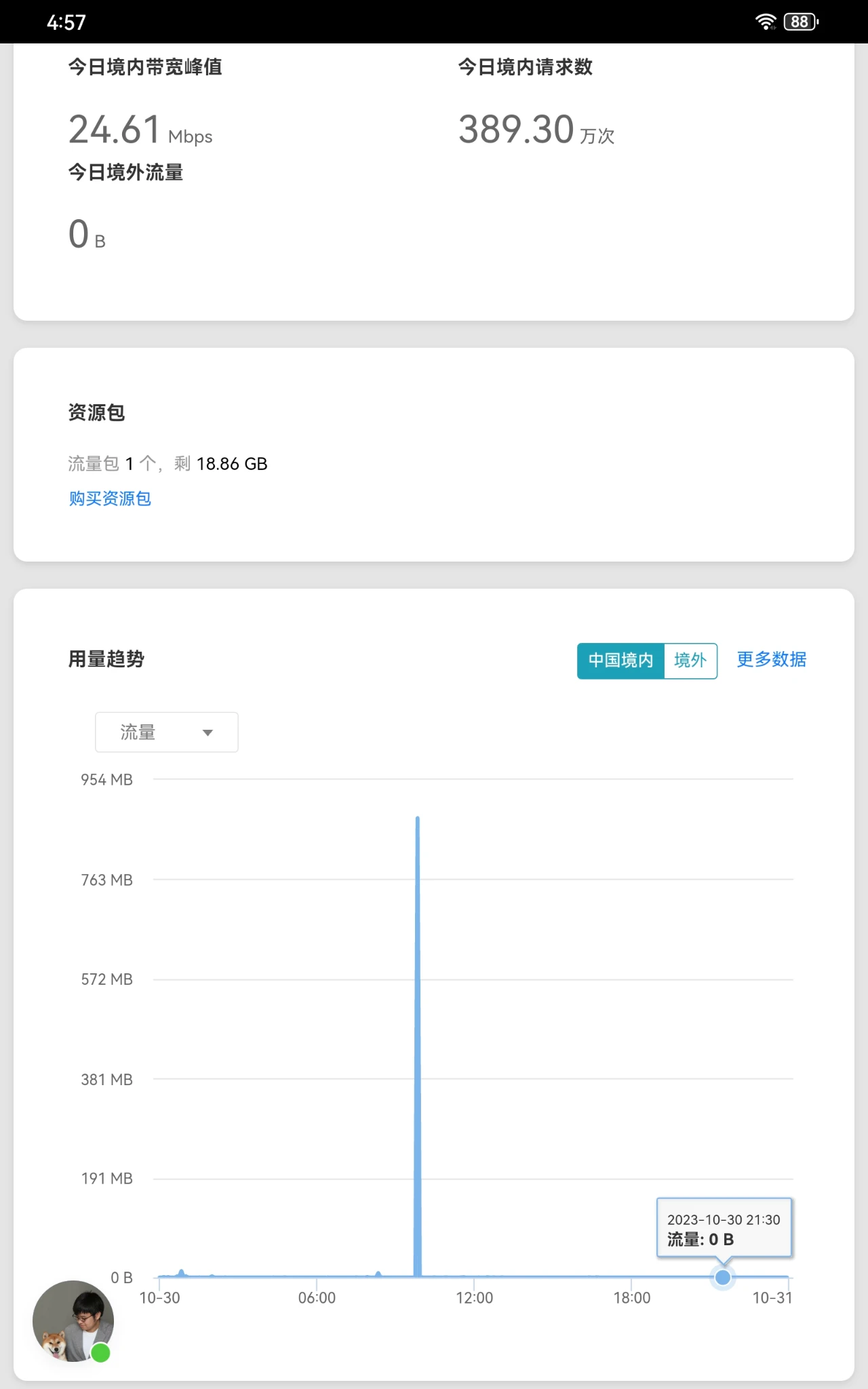
Task: Tap the 18.86 GB remaining traffic text
Action: (x=231, y=464)
